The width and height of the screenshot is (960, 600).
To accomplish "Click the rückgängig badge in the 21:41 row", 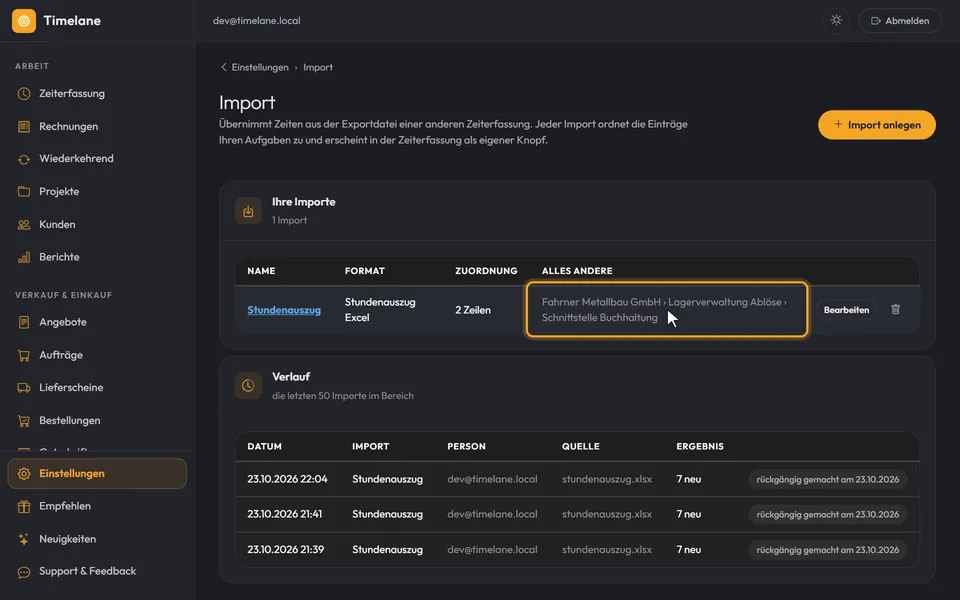I will pos(828,514).
